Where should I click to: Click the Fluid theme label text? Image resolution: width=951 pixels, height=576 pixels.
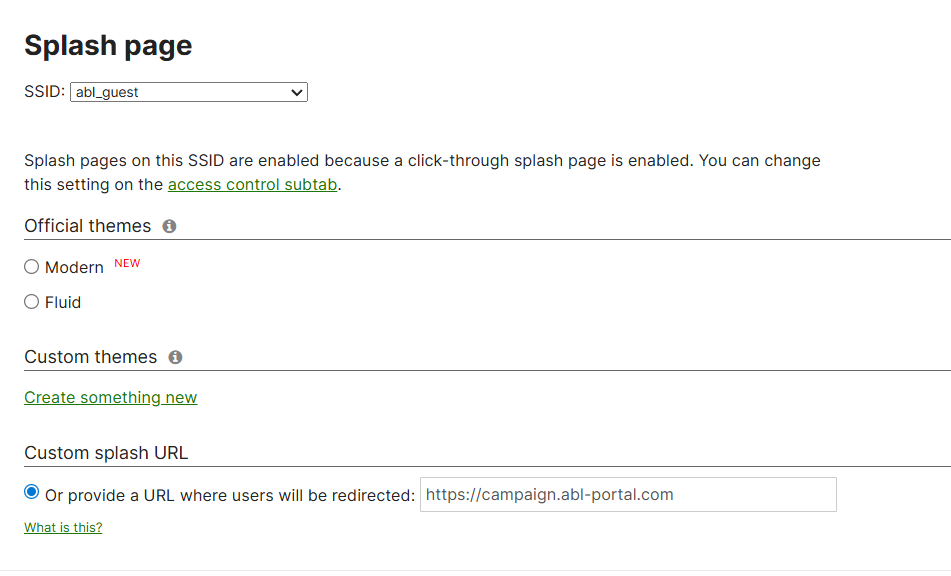[61, 302]
